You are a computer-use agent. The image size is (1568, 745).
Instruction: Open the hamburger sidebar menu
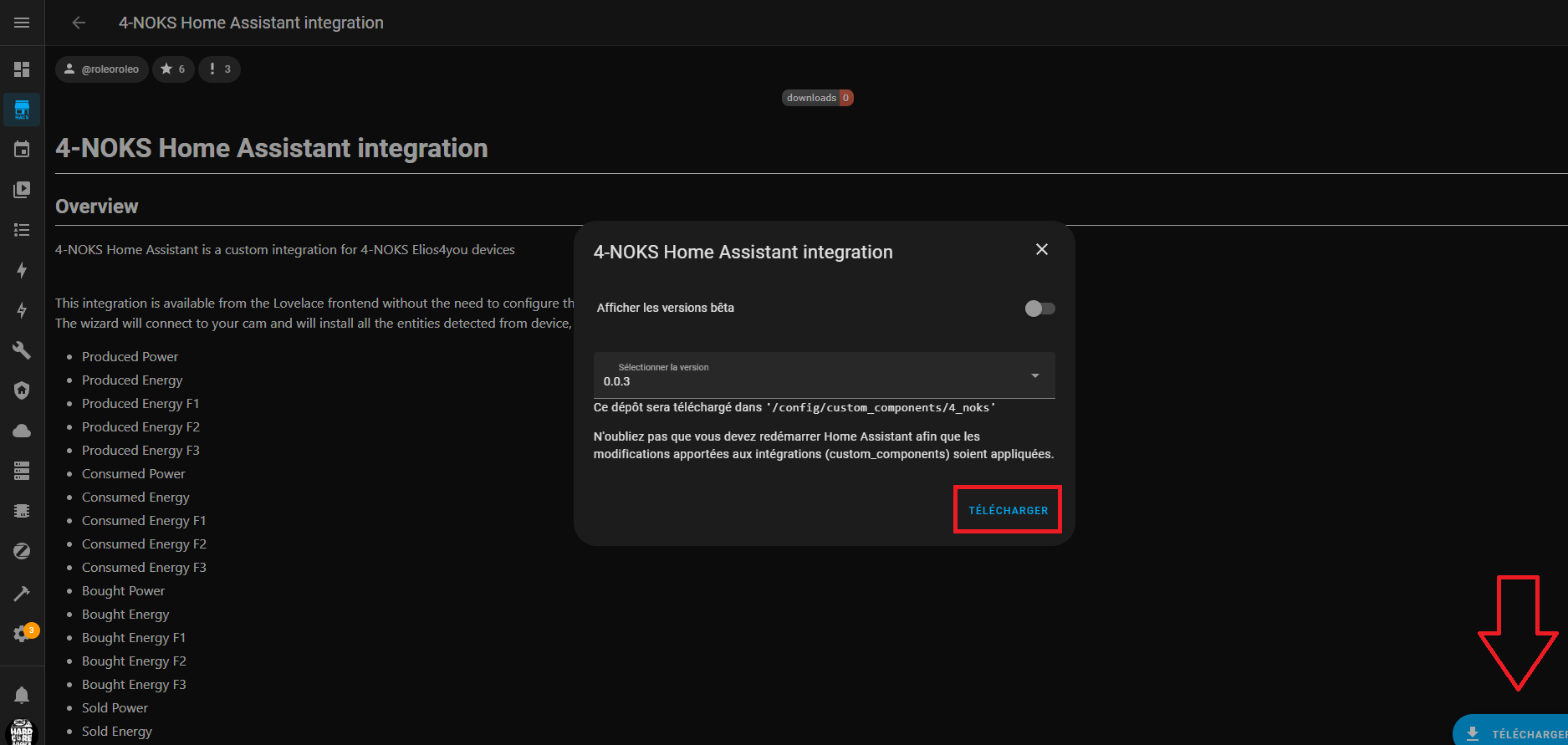pos(22,23)
